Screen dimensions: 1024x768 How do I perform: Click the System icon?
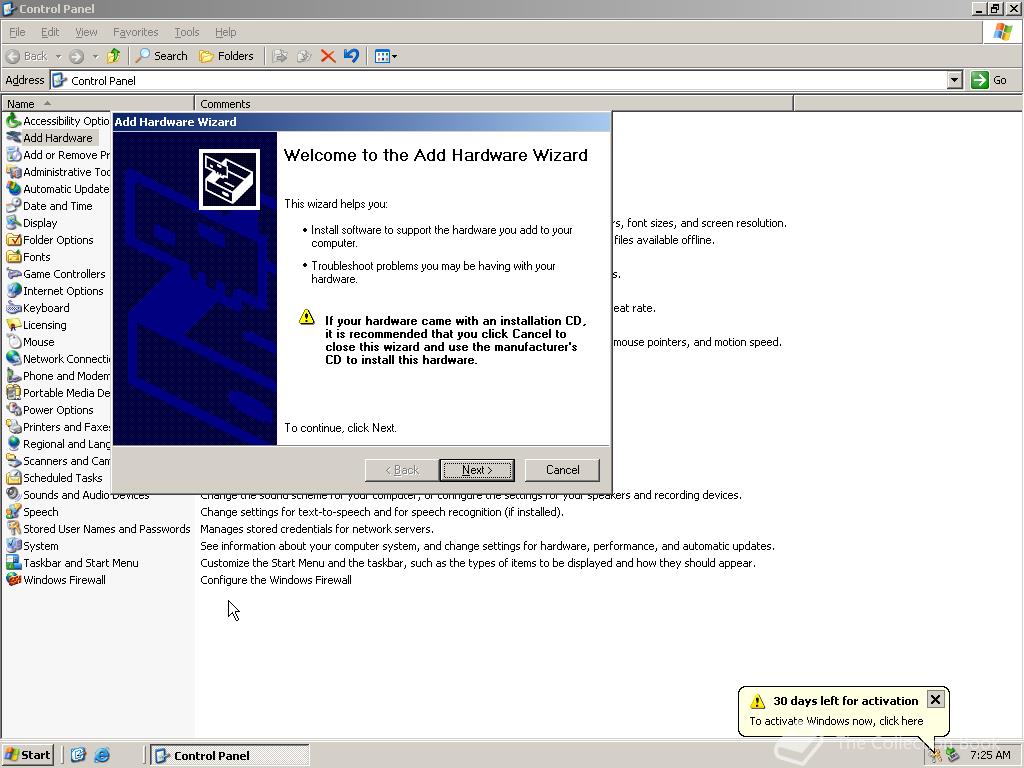click(13, 545)
